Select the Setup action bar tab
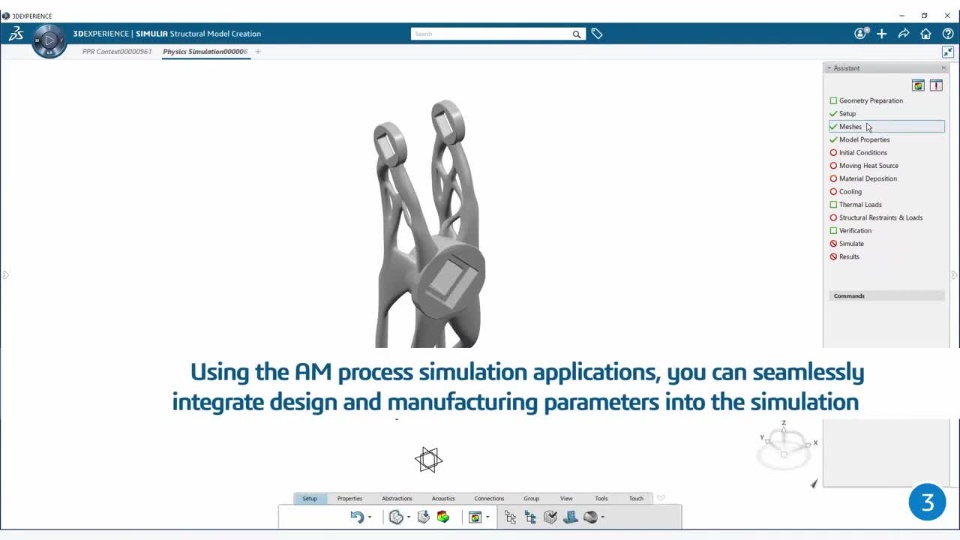This screenshot has height=540, width=960. click(310, 498)
